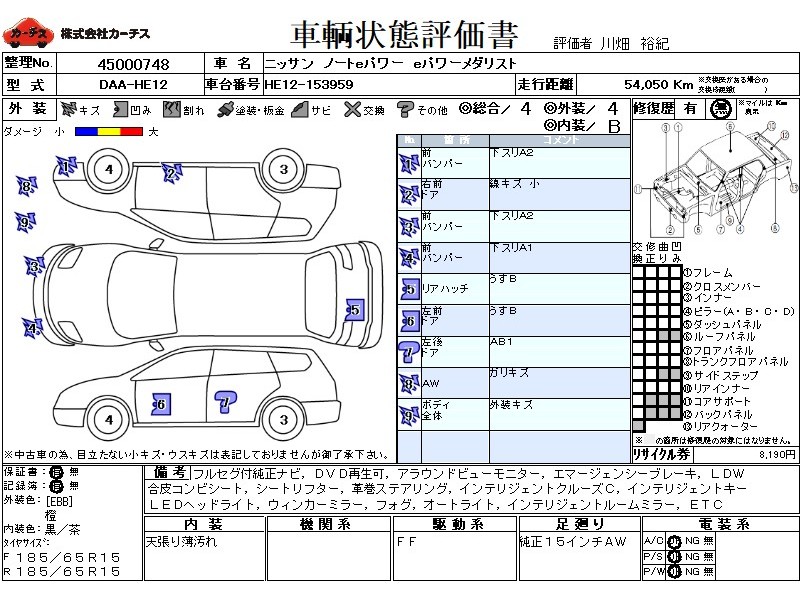Image resolution: width=800 pixels, height=600 pixels.
Task: Click the 割れ crack legend icon
Action: pyautogui.click(x=172, y=109)
